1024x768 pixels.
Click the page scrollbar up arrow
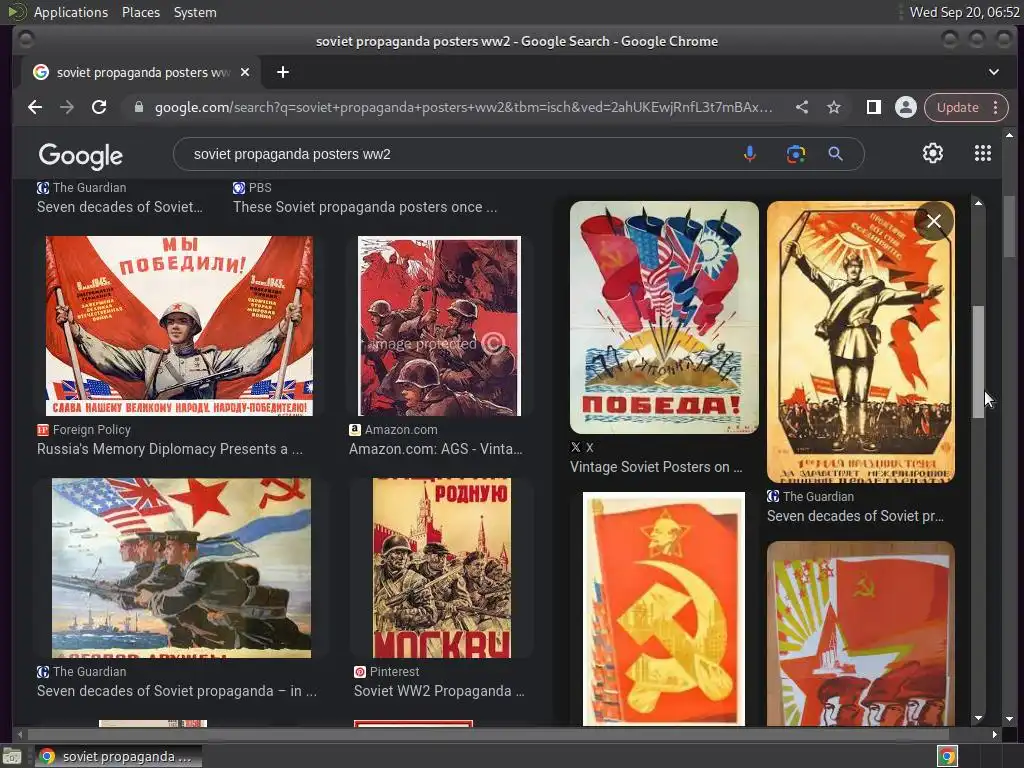[x=1010, y=135]
